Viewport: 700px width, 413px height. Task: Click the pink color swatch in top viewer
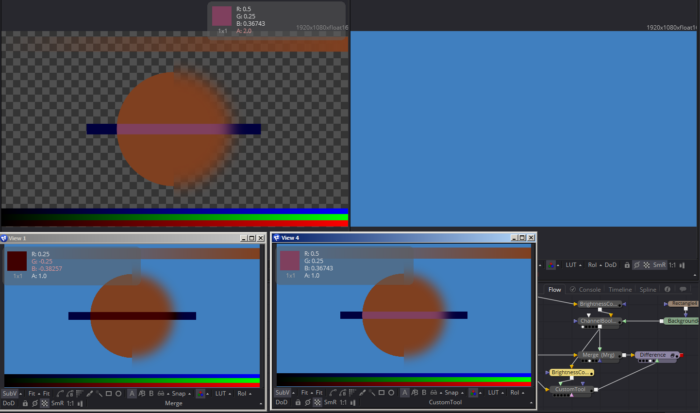click(x=222, y=17)
